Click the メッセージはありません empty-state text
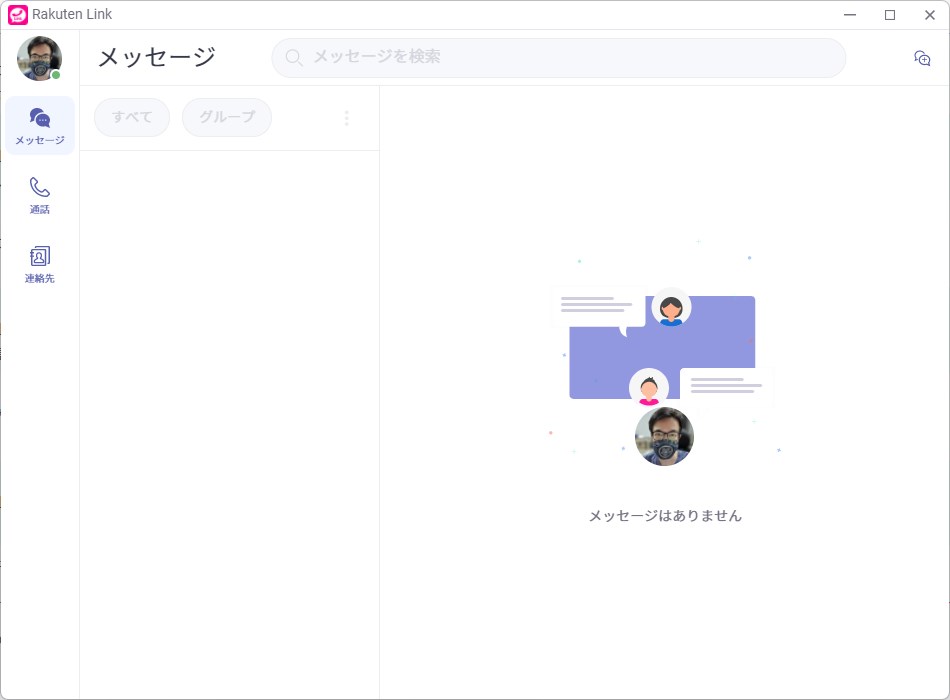 [x=665, y=516]
